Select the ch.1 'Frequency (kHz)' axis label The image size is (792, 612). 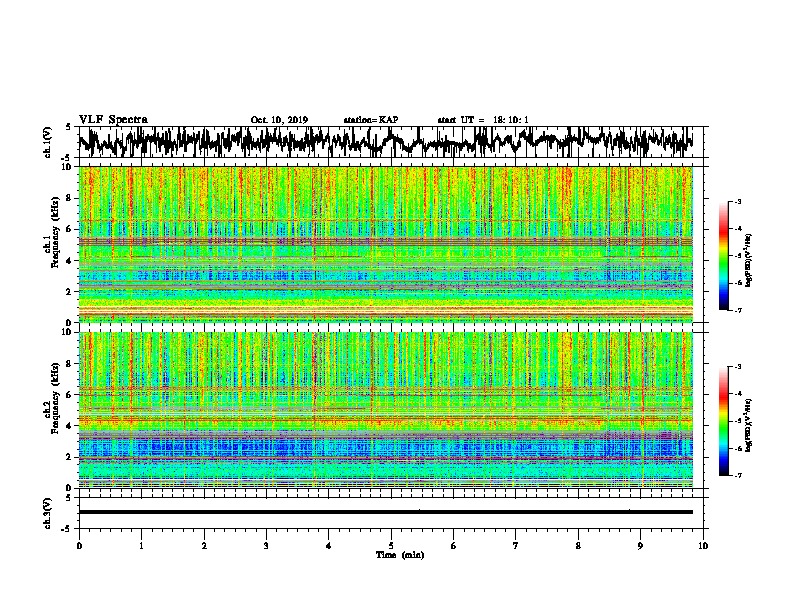[55, 233]
